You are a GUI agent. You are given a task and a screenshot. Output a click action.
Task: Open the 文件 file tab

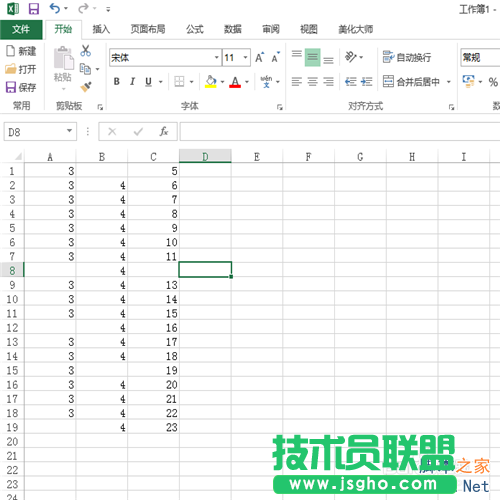pos(21,29)
